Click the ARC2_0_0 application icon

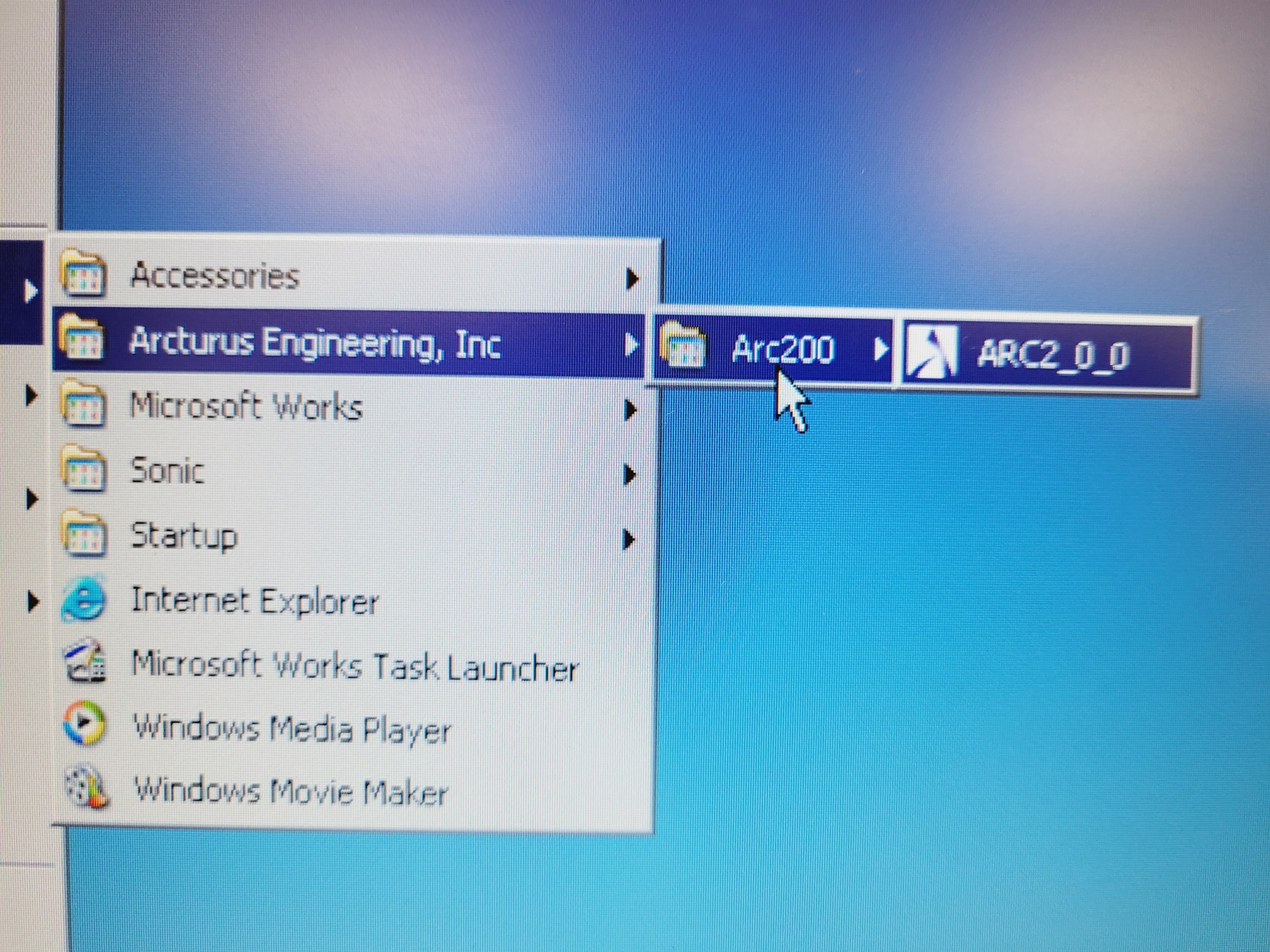point(930,353)
